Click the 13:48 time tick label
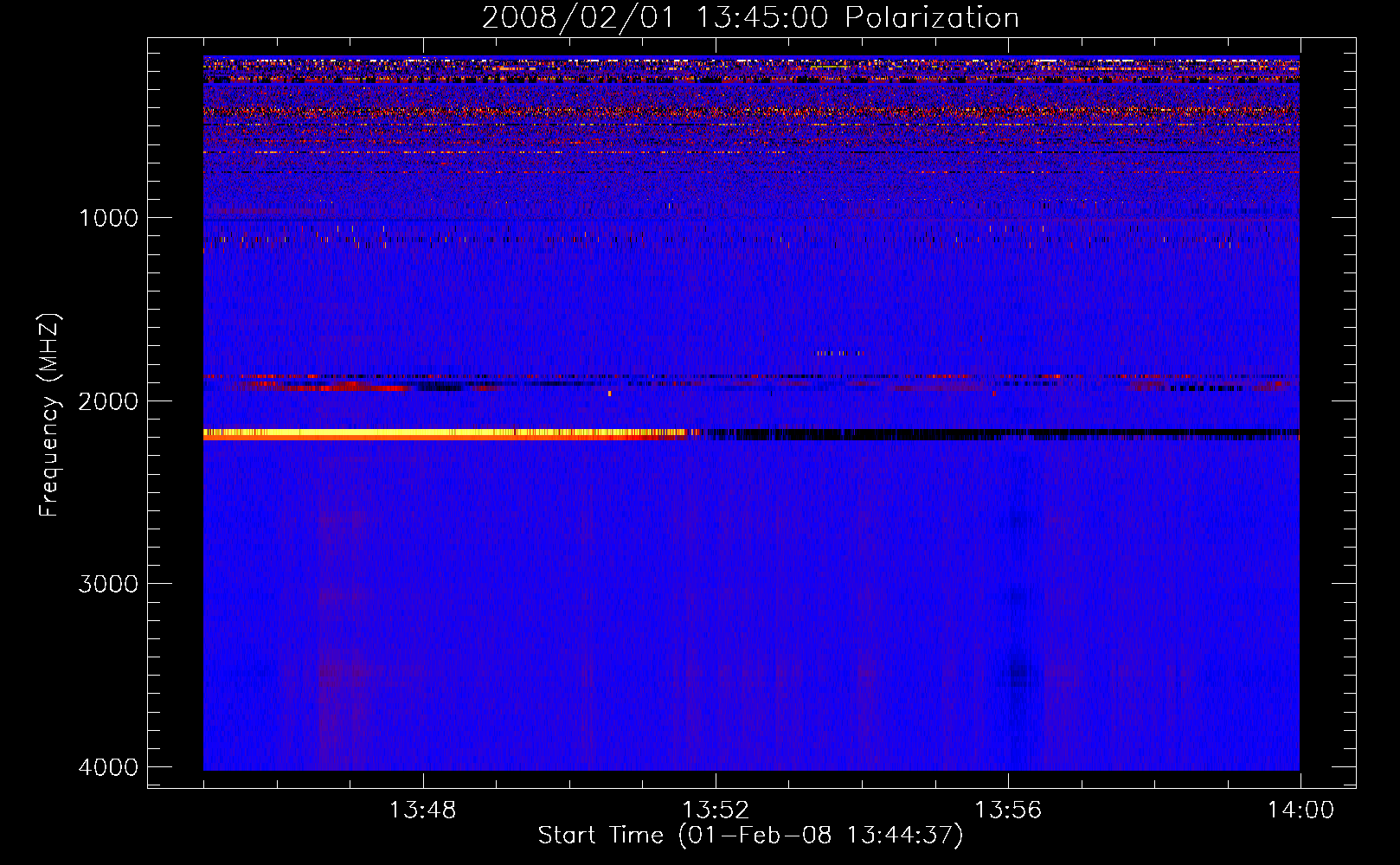This screenshot has height=865, width=1400. point(422,811)
